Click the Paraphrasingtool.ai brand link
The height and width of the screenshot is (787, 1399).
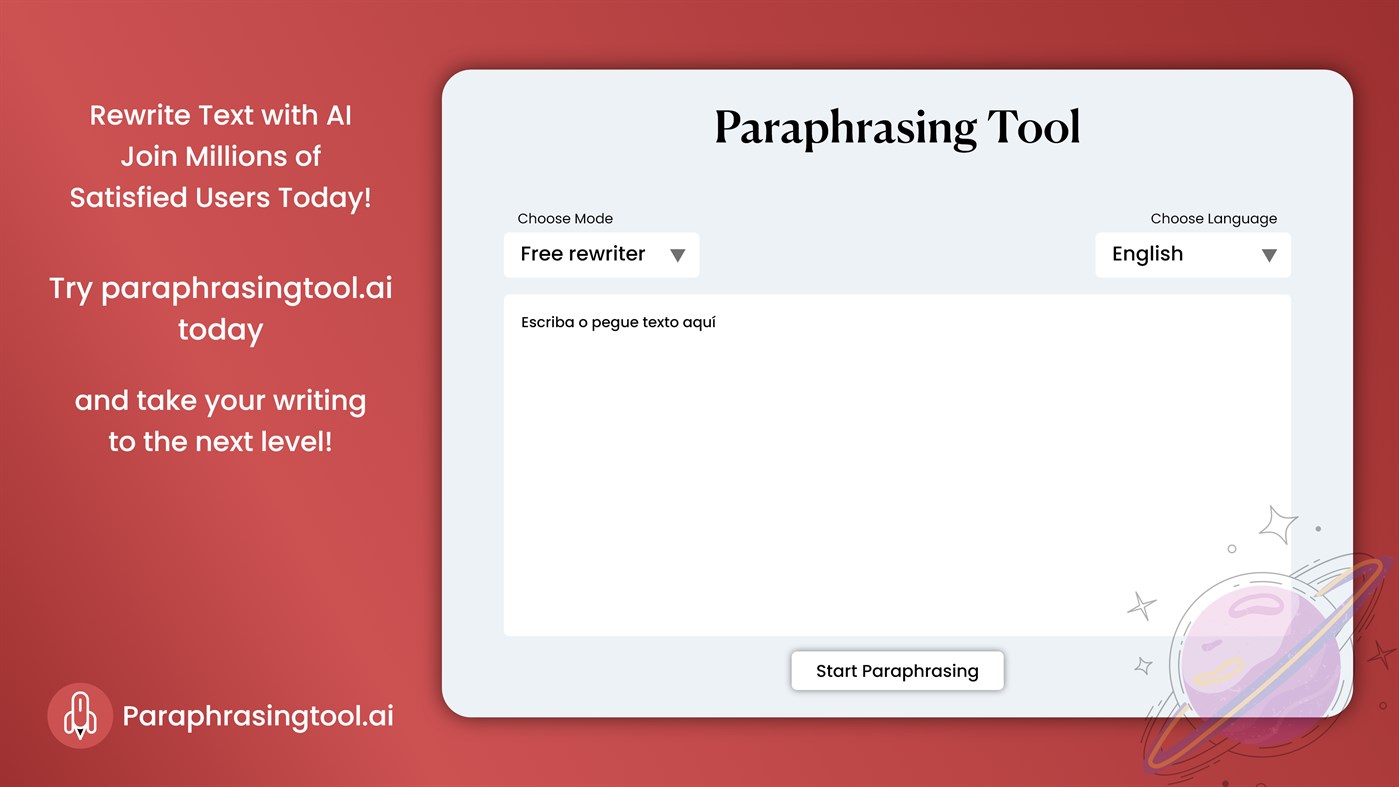click(x=258, y=715)
